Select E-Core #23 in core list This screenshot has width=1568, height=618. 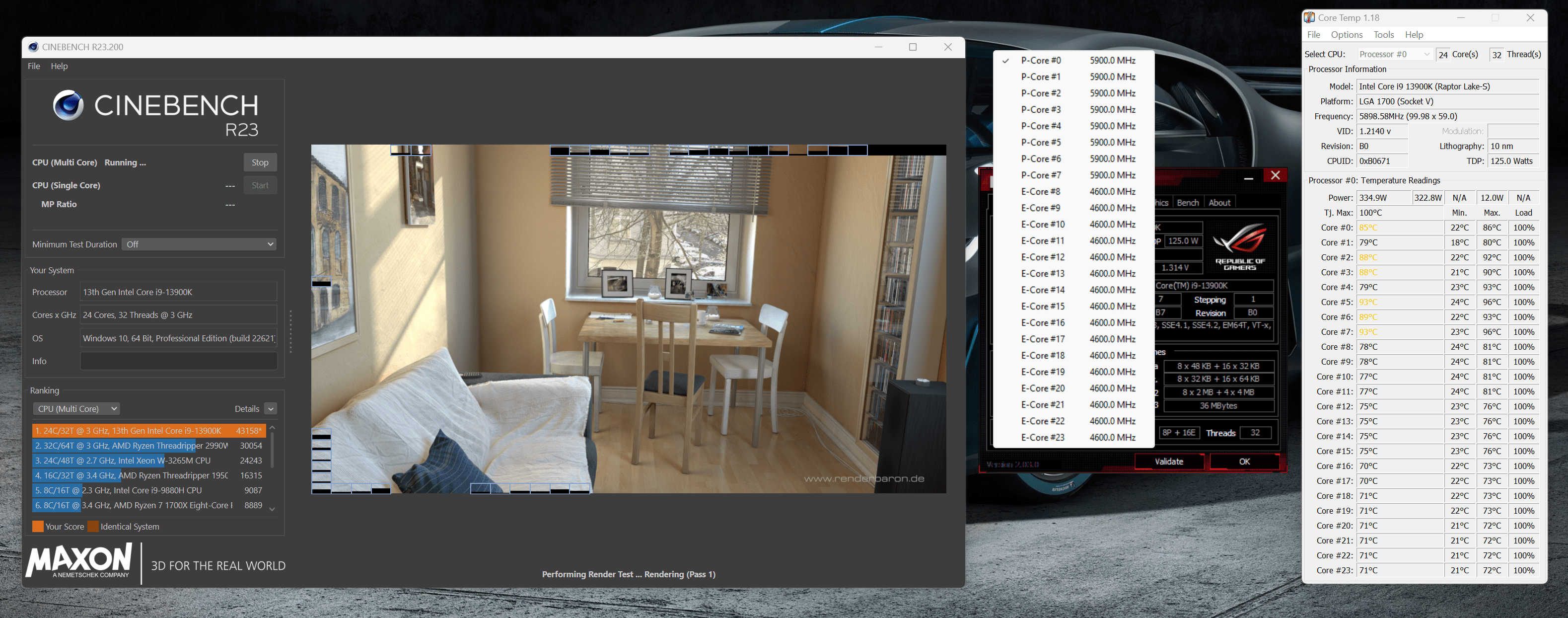pos(1073,437)
